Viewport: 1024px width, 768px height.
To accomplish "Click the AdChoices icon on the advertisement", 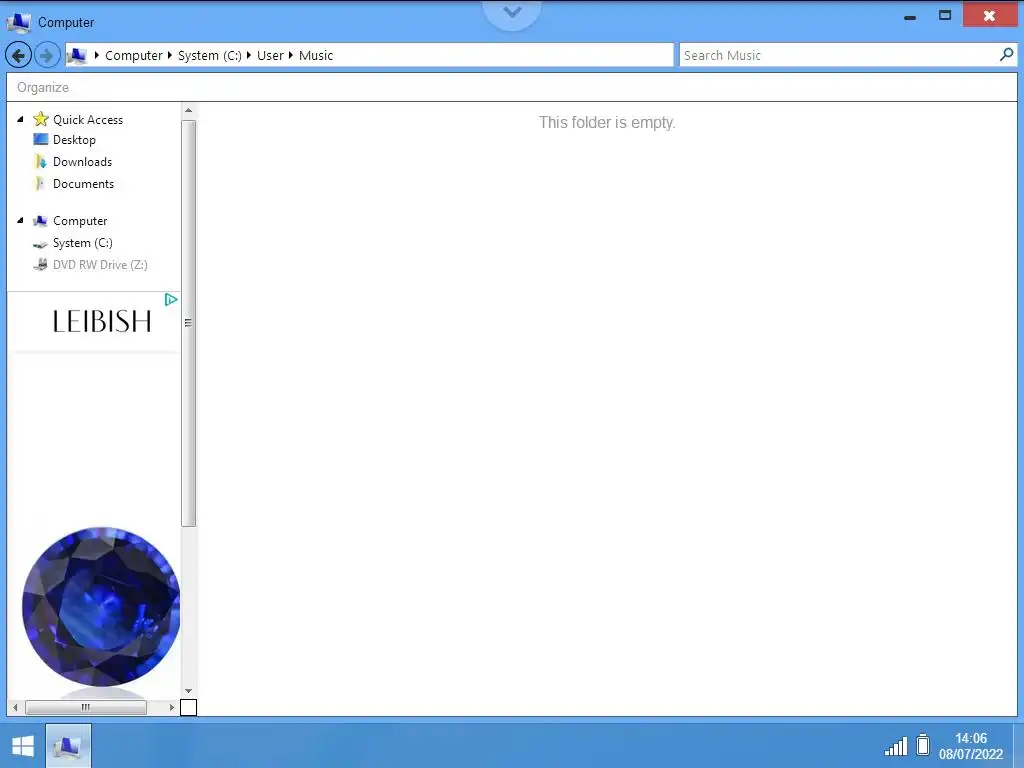I will [x=171, y=300].
